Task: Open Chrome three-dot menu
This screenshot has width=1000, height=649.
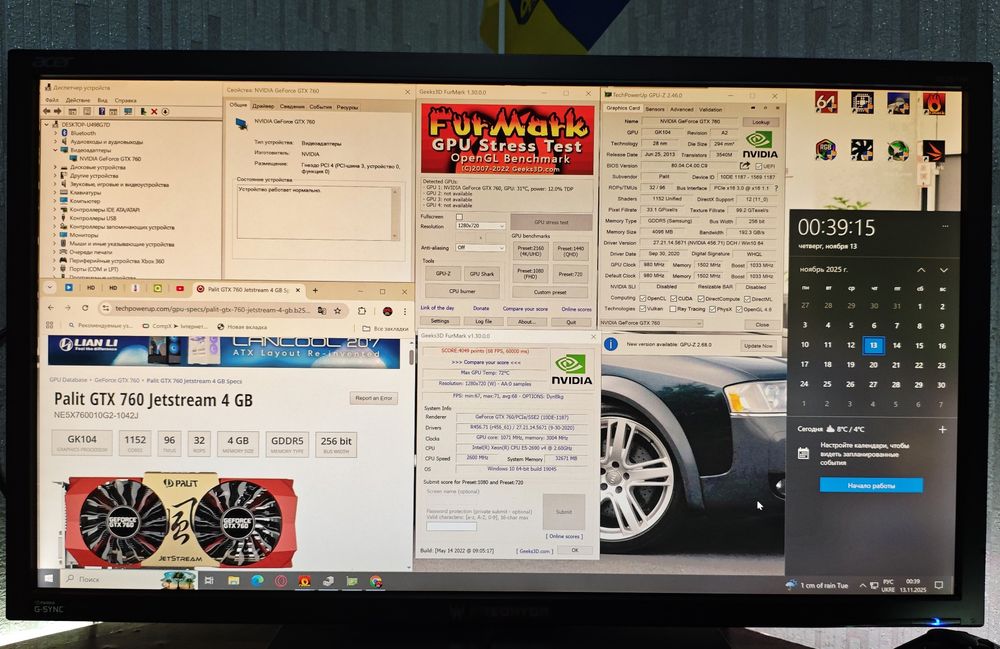Action: click(x=404, y=311)
